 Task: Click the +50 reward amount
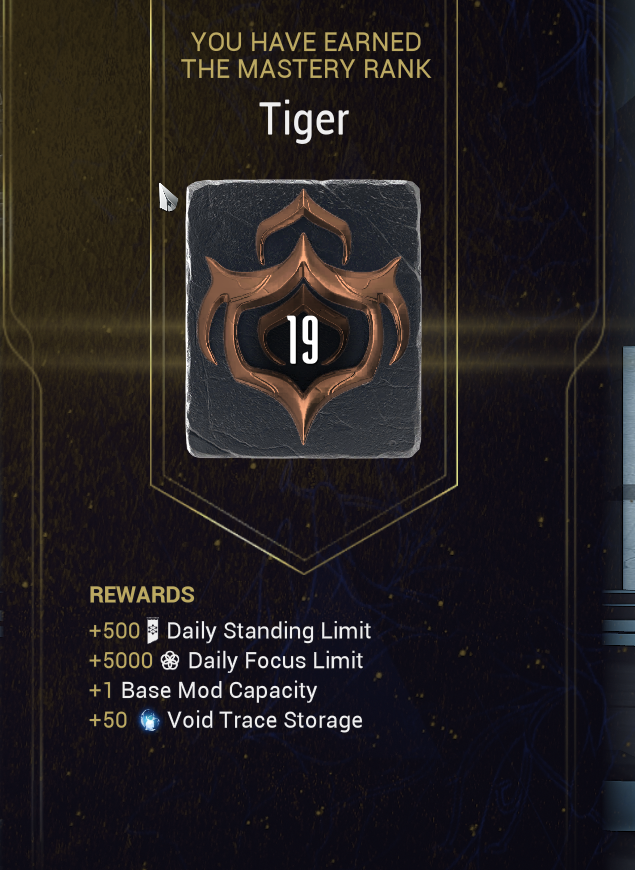pyautogui.click(x=108, y=720)
